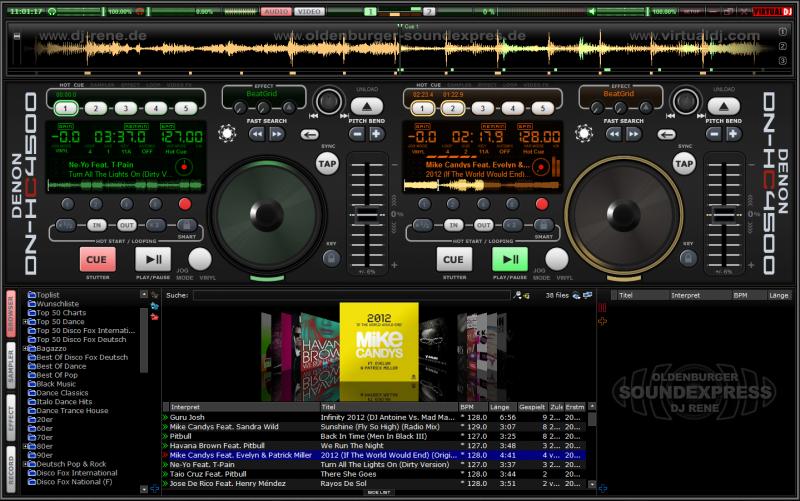Select waveform zoom level 1
This screenshot has height=501, width=800.
[x=782, y=32]
